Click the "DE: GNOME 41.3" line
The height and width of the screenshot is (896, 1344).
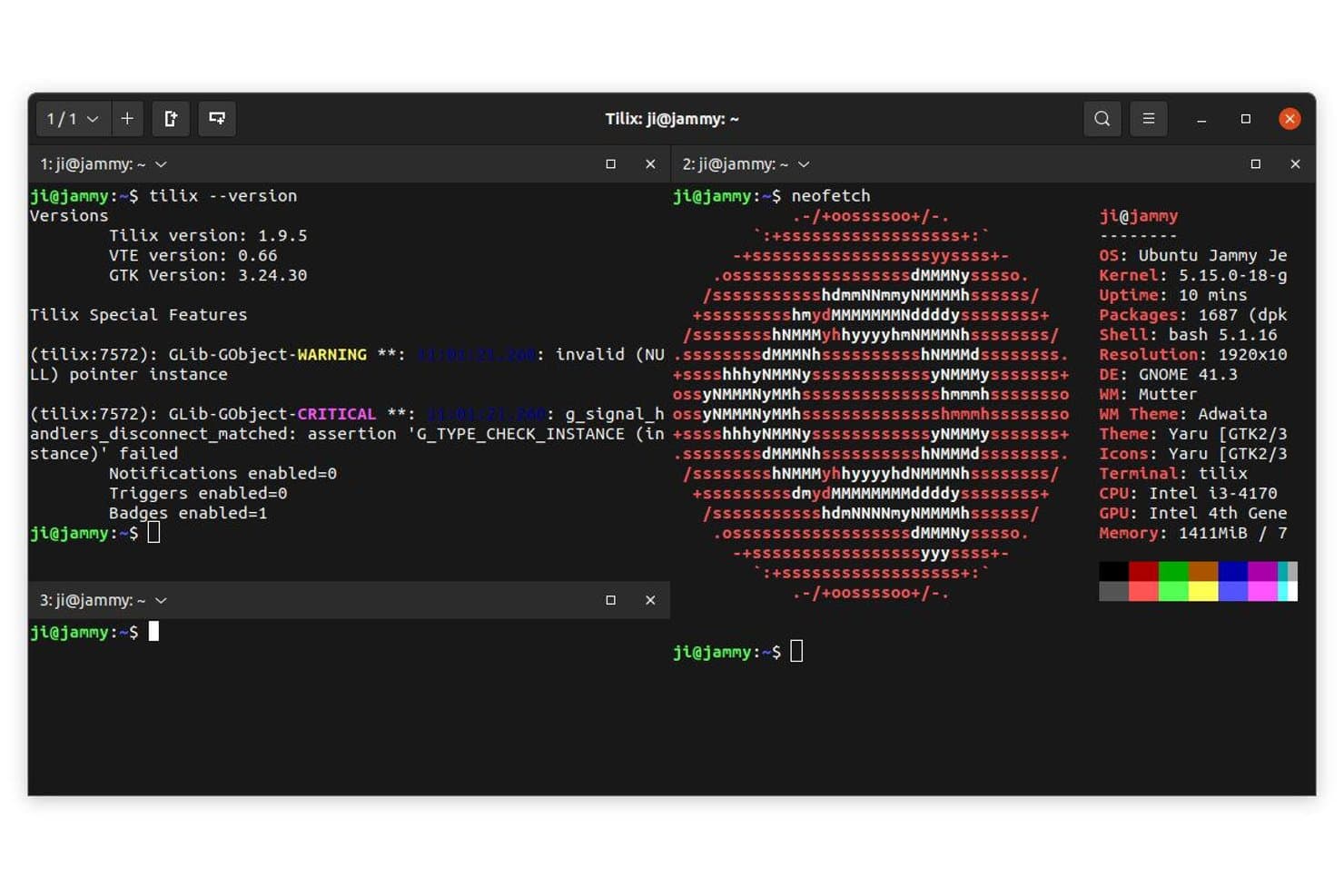tap(1168, 375)
